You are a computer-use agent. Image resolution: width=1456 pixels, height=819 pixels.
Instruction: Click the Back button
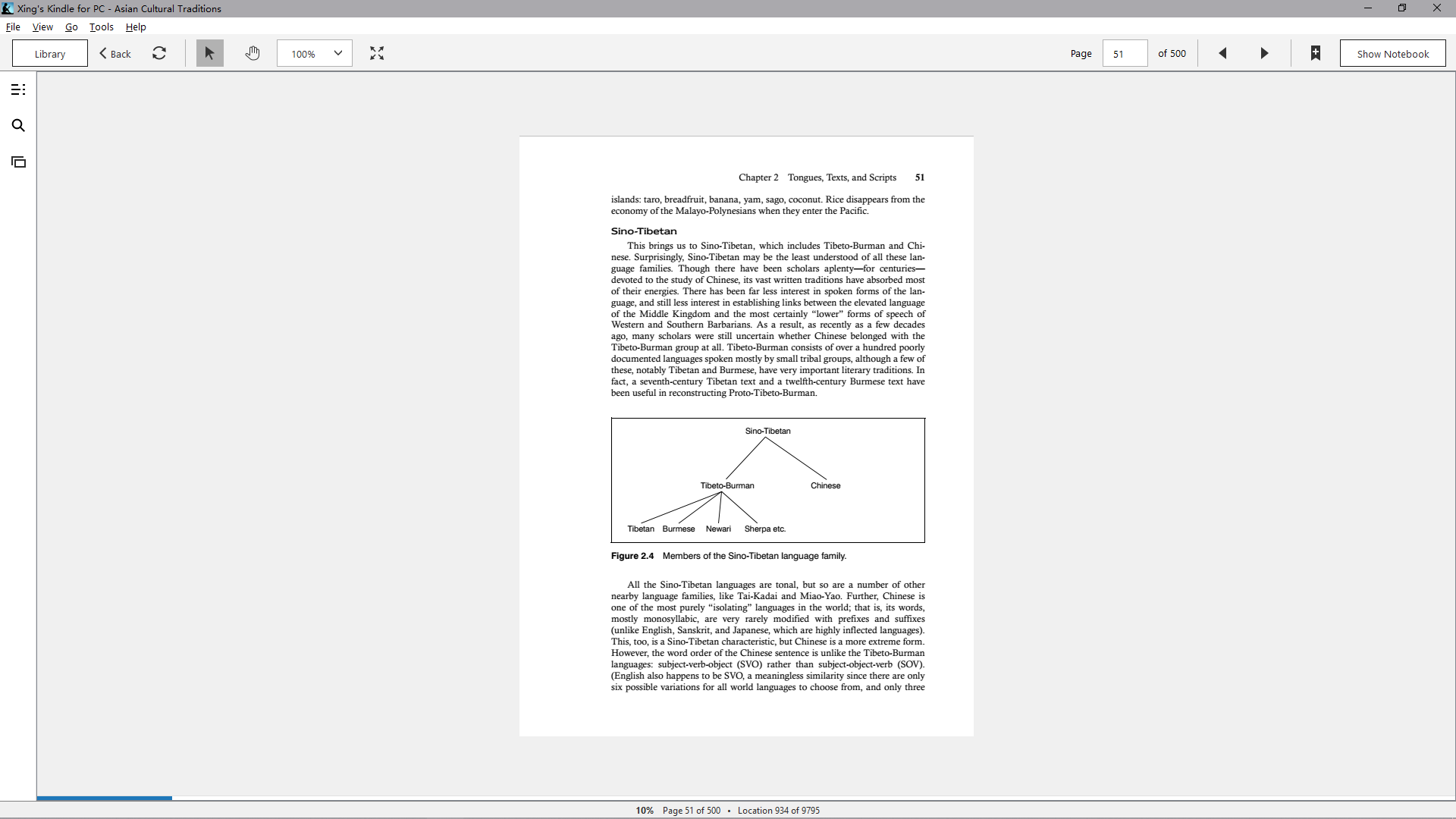[115, 53]
